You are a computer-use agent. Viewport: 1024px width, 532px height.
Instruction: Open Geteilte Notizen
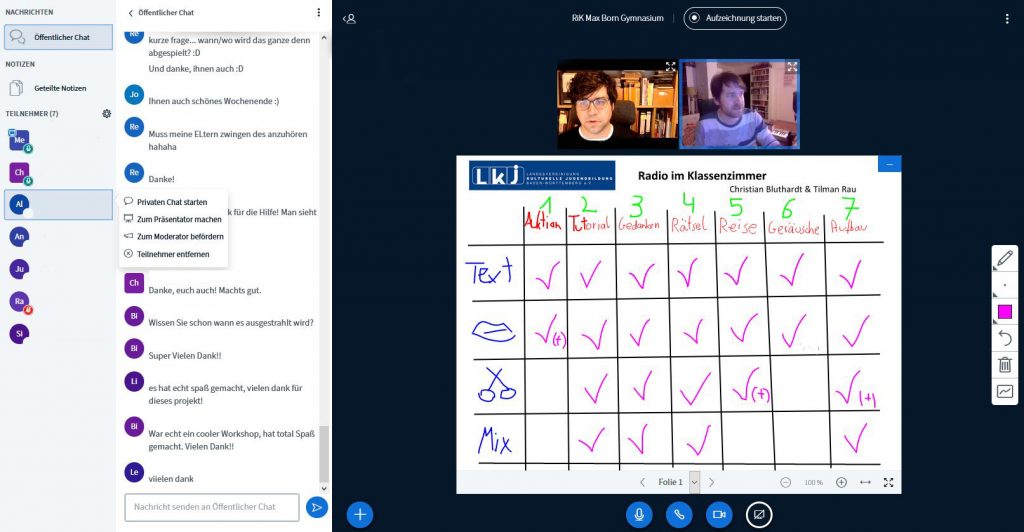coord(61,88)
